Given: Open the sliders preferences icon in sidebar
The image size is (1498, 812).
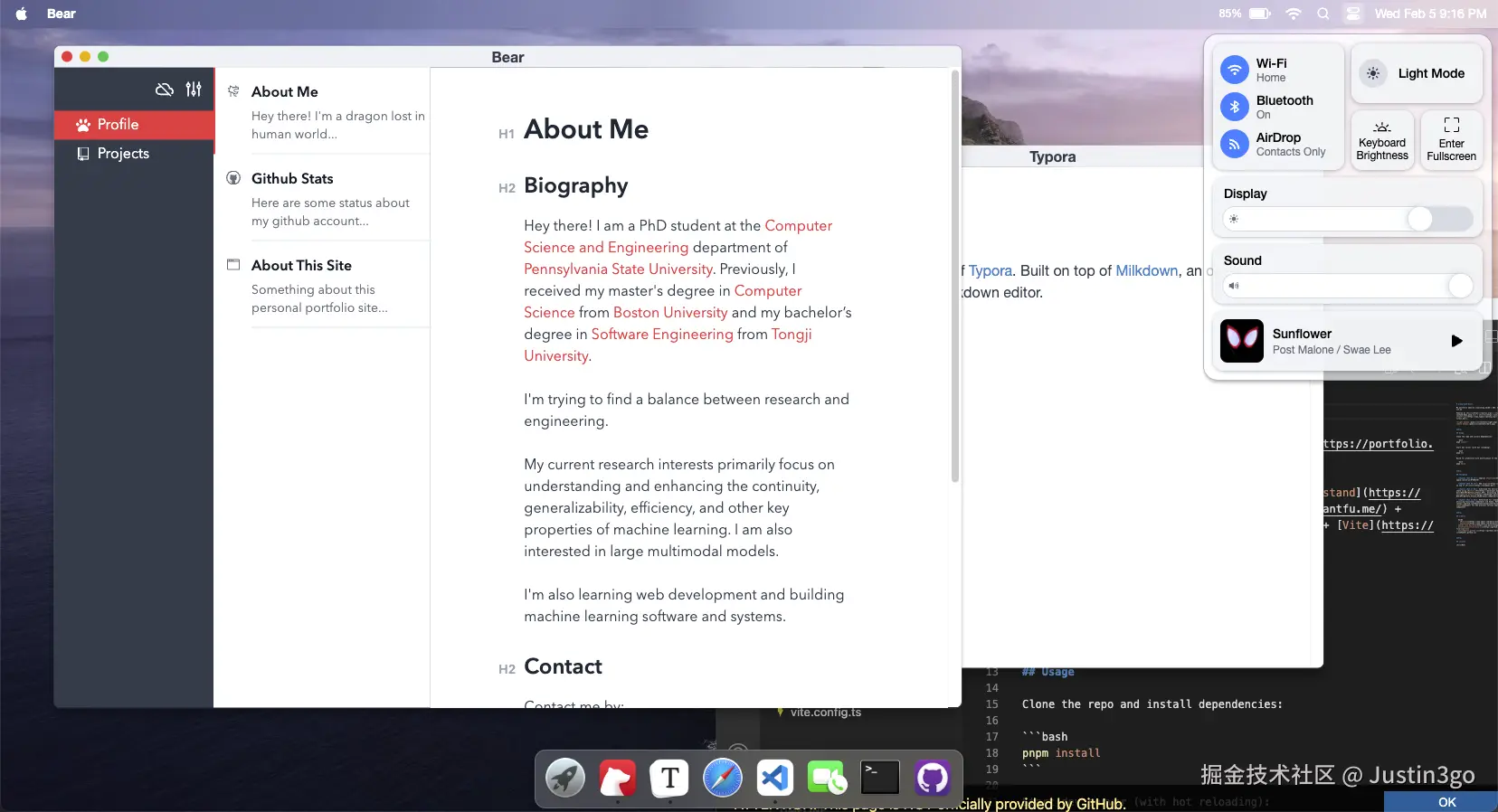Looking at the screenshot, I should point(194,90).
